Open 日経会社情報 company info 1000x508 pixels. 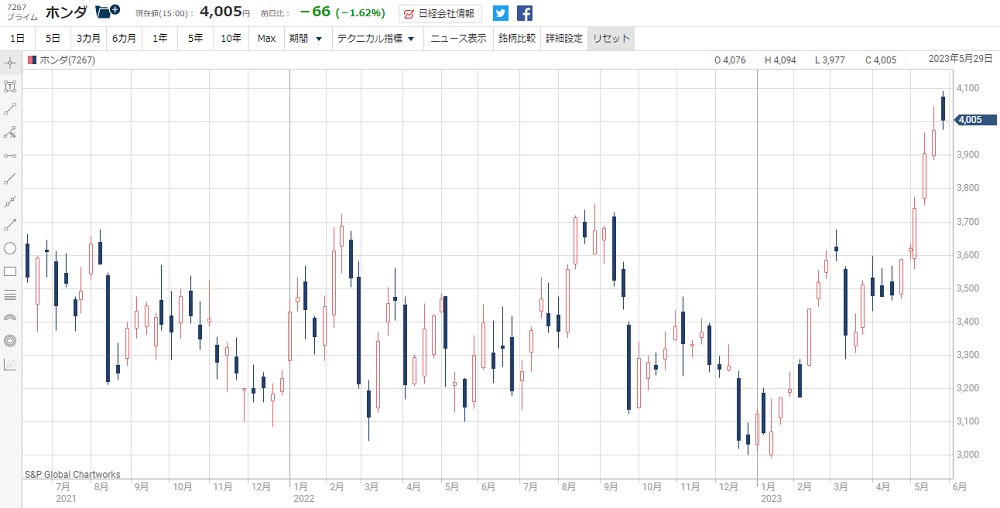[441, 13]
